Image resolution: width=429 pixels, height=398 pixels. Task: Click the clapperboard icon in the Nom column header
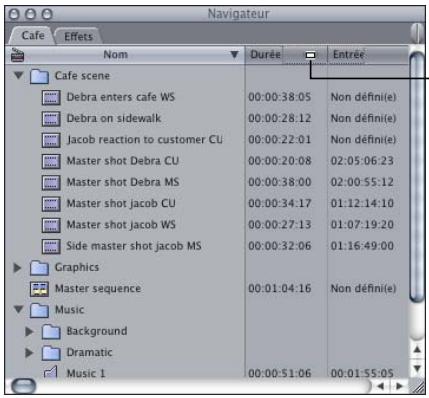click(x=17, y=55)
